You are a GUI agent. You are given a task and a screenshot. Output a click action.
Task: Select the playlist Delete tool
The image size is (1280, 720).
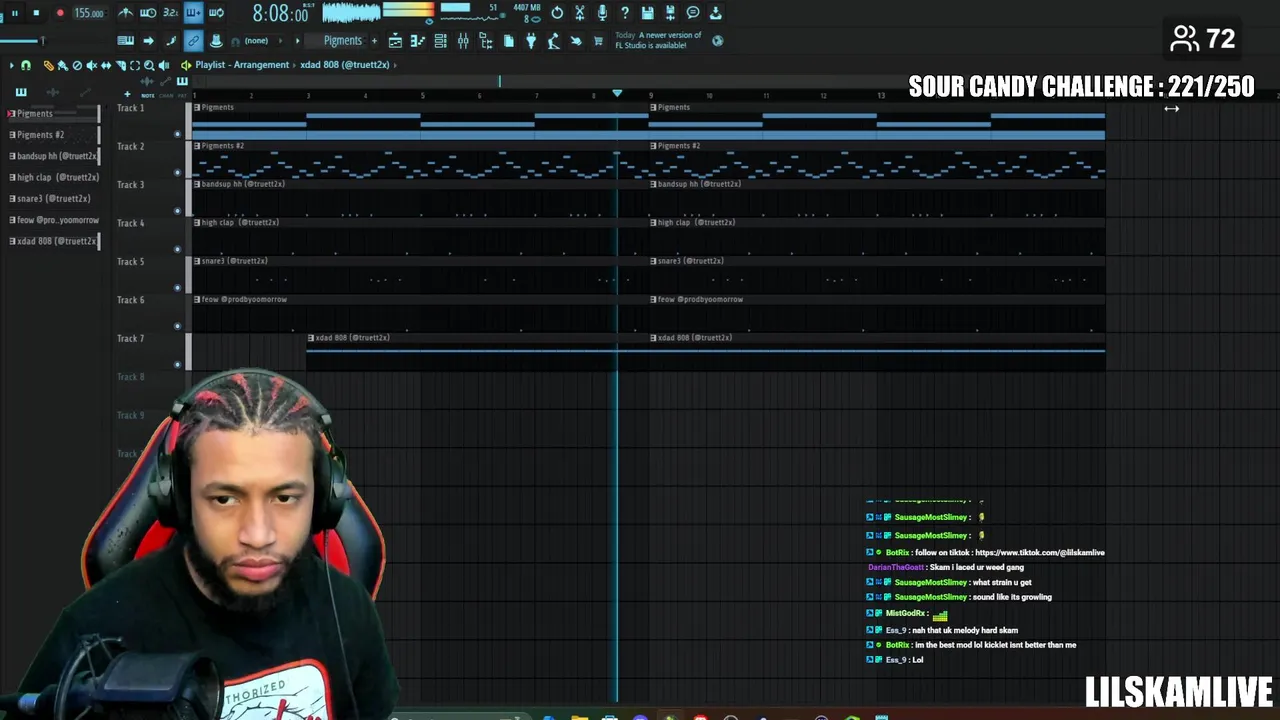(x=77, y=65)
